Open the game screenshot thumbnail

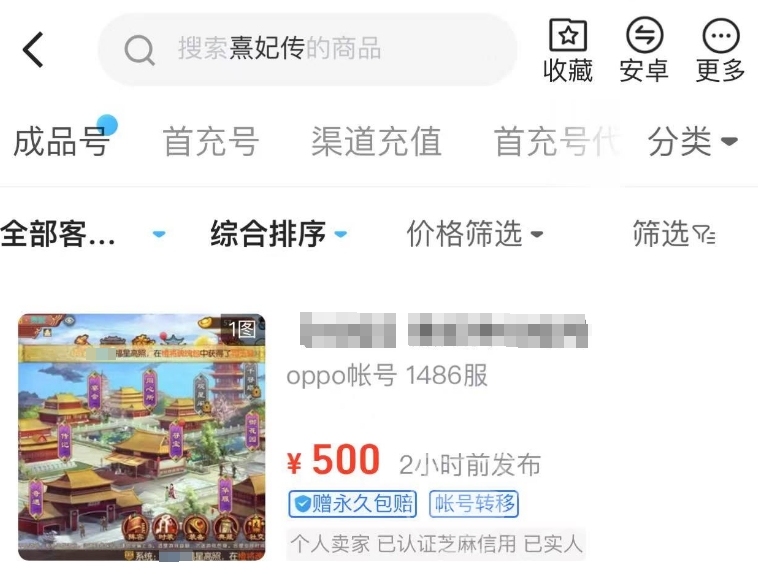click(142, 437)
